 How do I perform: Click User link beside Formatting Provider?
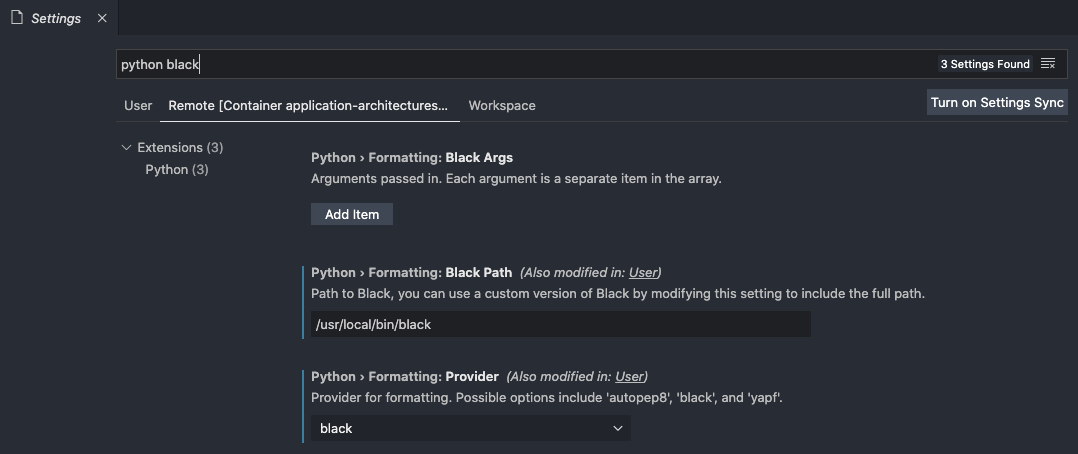click(629, 376)
